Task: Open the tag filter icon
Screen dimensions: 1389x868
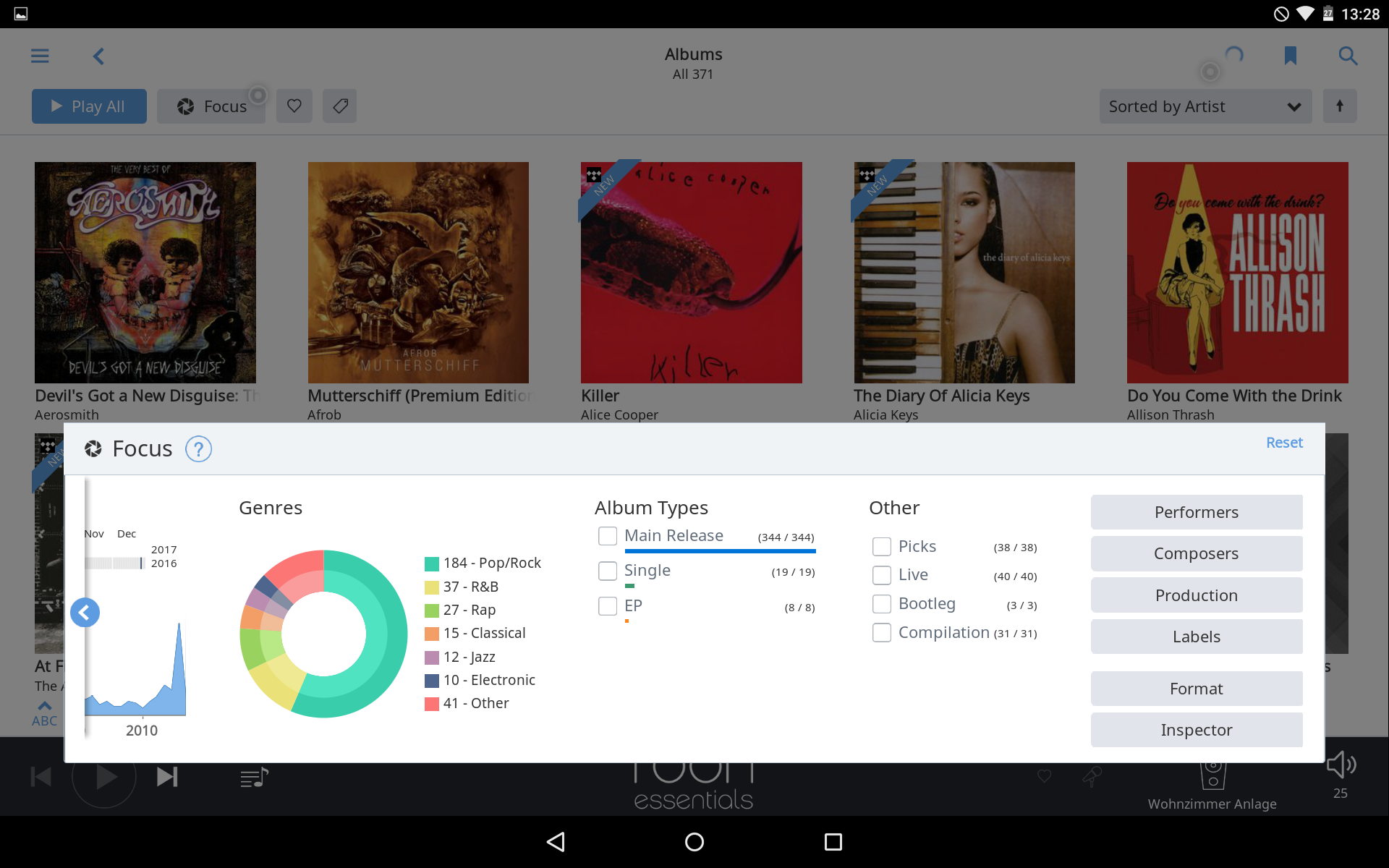Action: [x=340, y=106]
